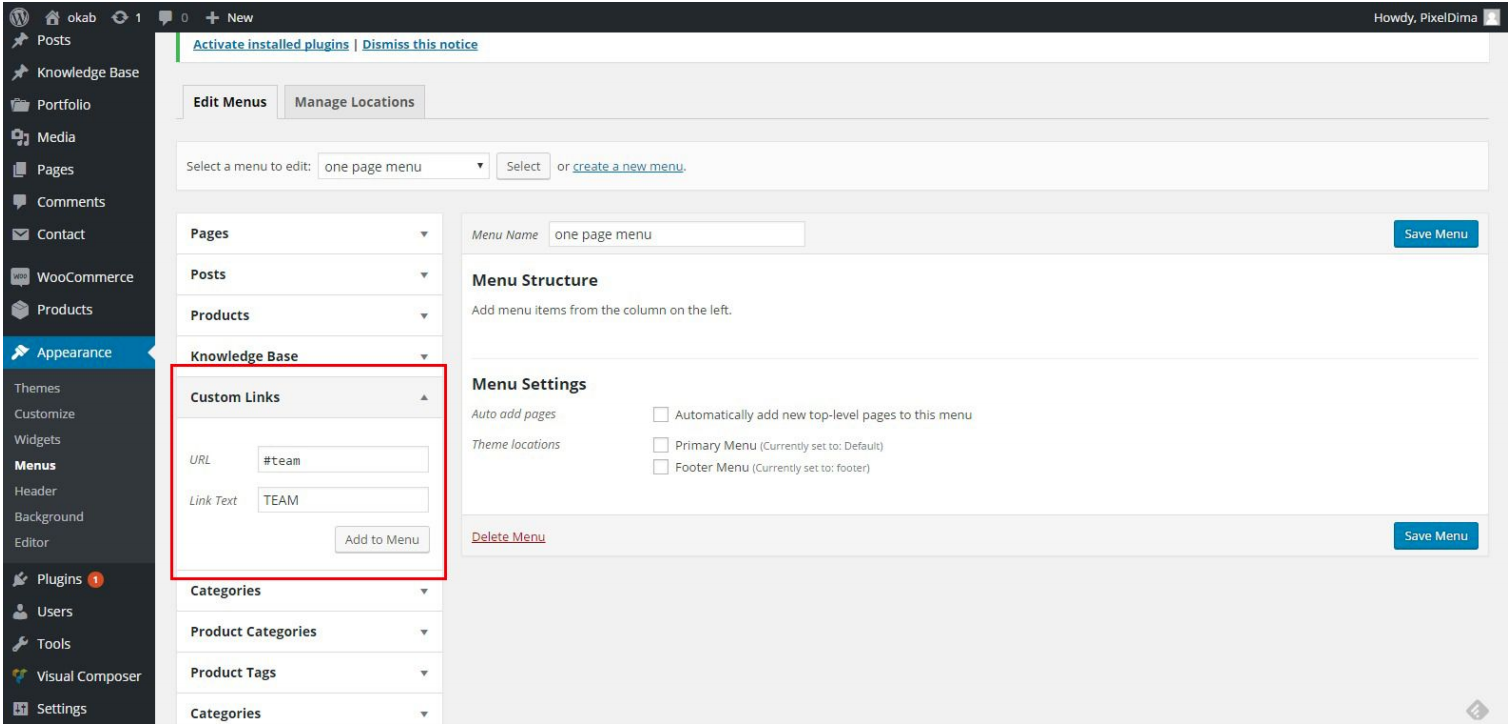
Task: Open Editor under Appearance
Action: pyautogui.click(x=32, y=542)
